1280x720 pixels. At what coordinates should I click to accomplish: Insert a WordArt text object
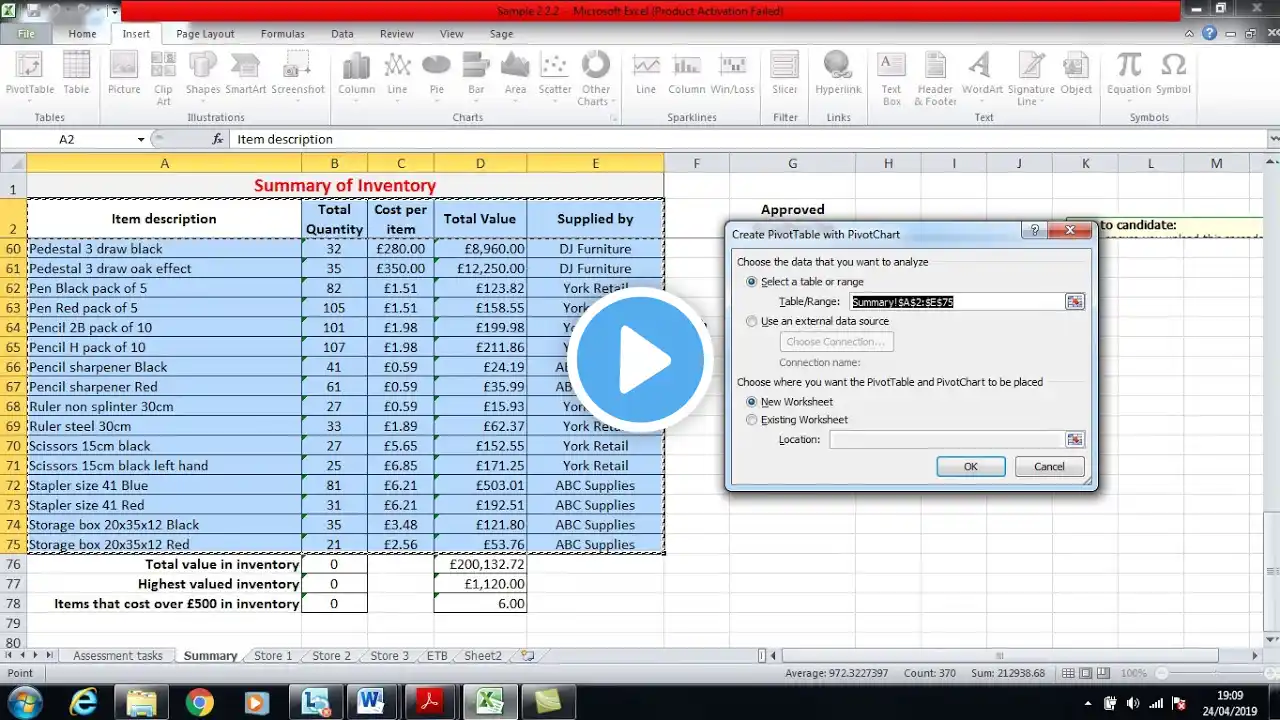pyautogui.click(x=982, y=74)
